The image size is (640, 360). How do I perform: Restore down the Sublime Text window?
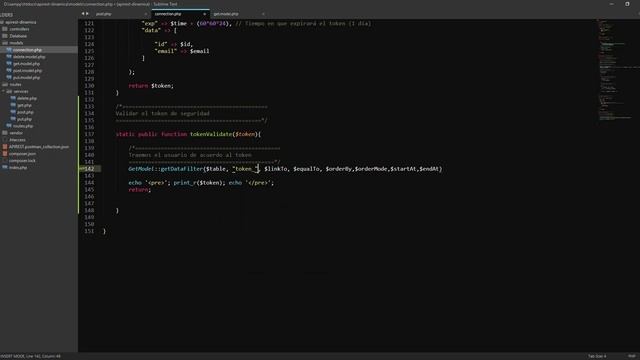coord(627,4)
